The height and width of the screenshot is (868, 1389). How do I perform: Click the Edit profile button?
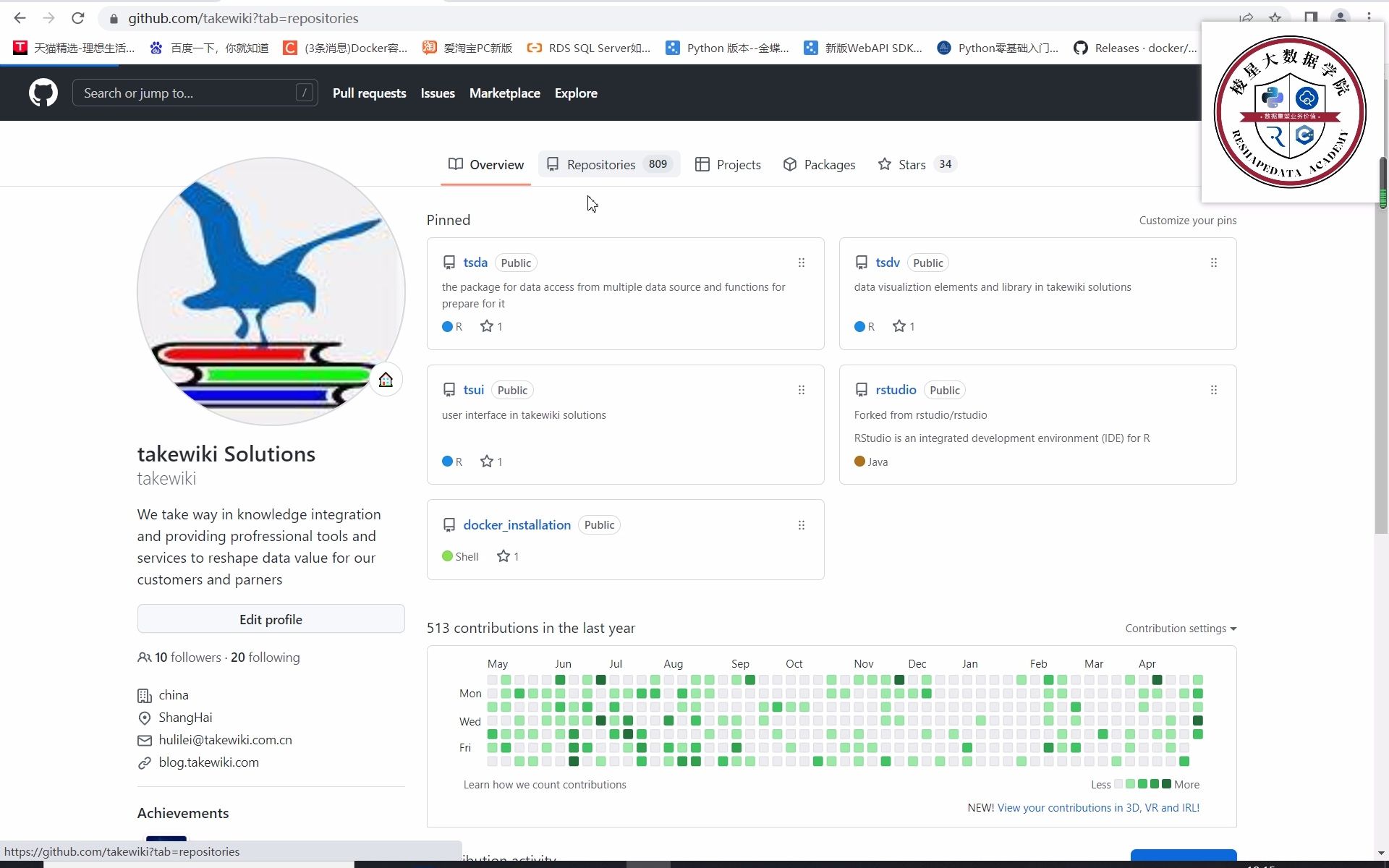click(x=271, y=619)
